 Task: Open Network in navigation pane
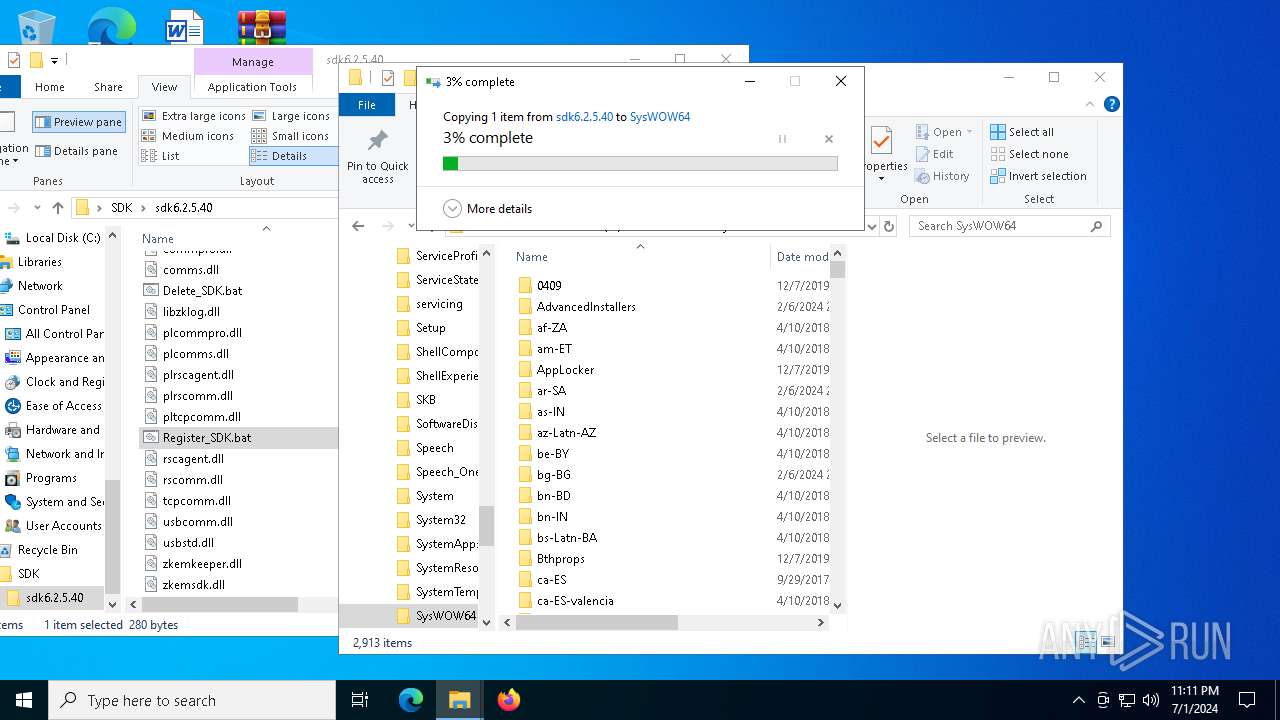(40, 286)
